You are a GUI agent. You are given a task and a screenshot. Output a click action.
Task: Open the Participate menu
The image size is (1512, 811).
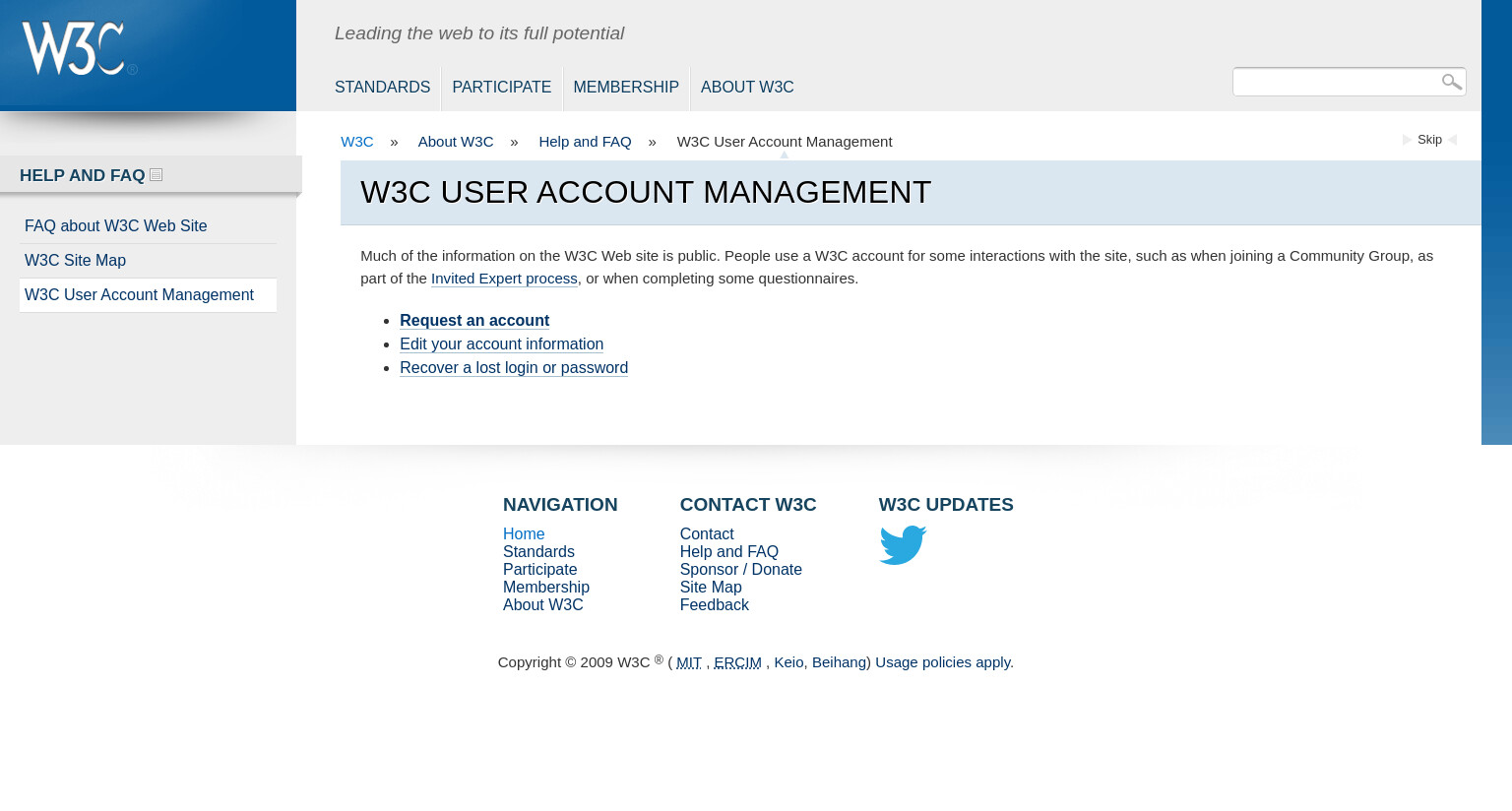click(x=501, y=88)
